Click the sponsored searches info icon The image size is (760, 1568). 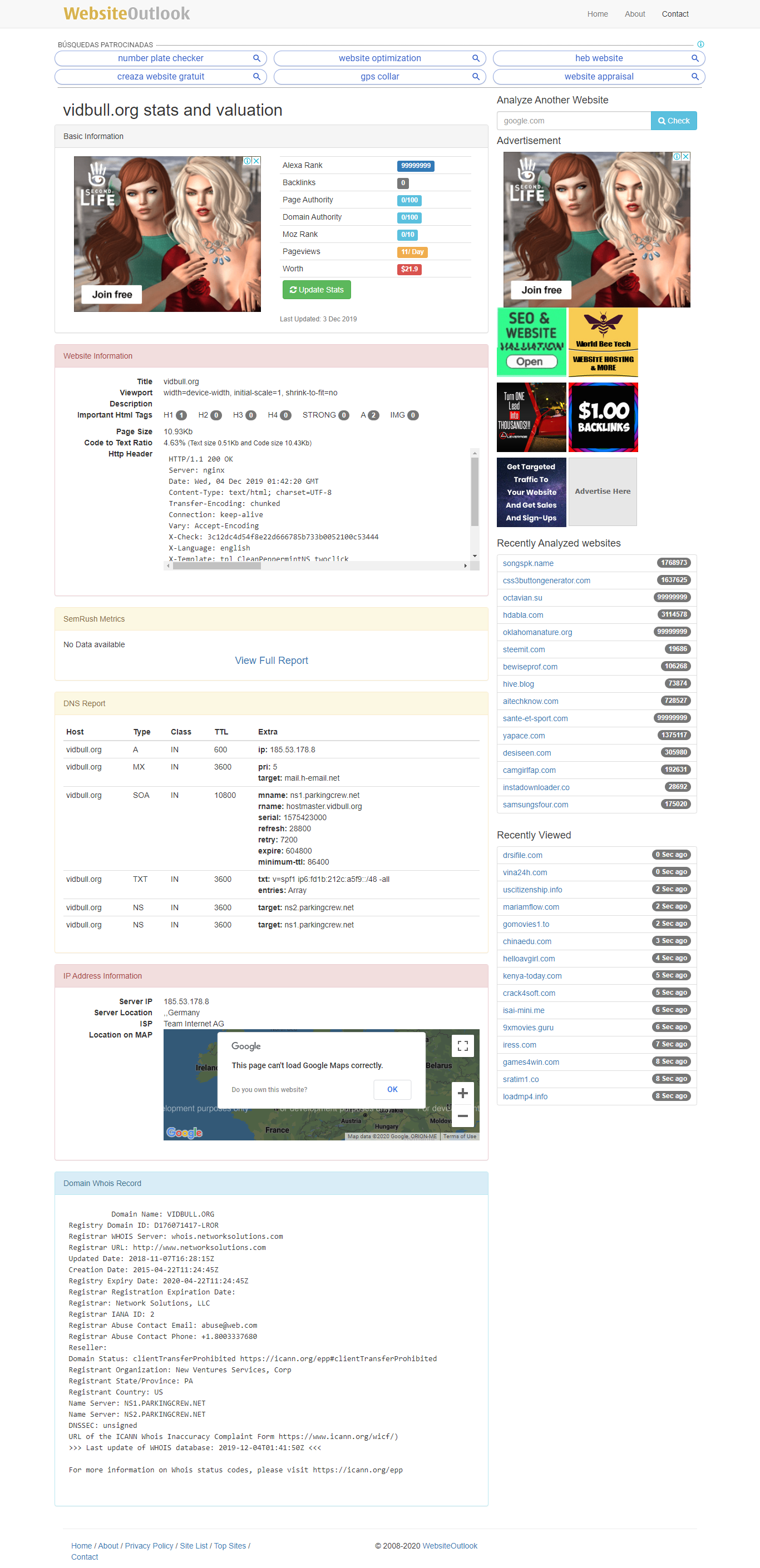(700, 44)
